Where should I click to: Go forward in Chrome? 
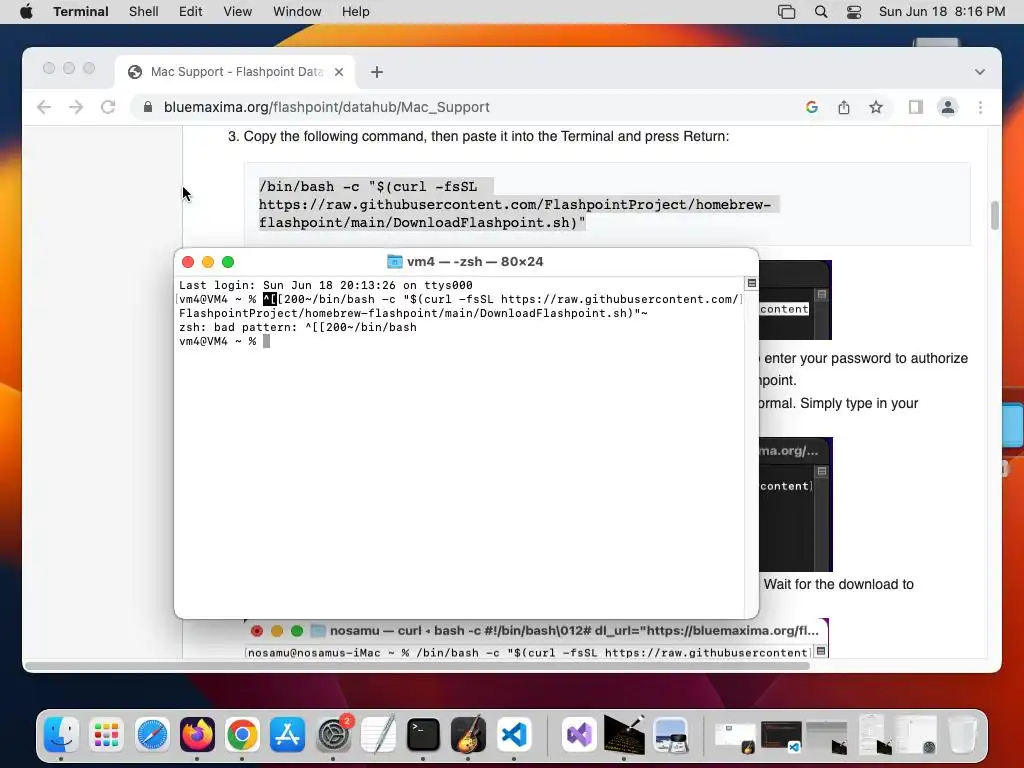76,107
